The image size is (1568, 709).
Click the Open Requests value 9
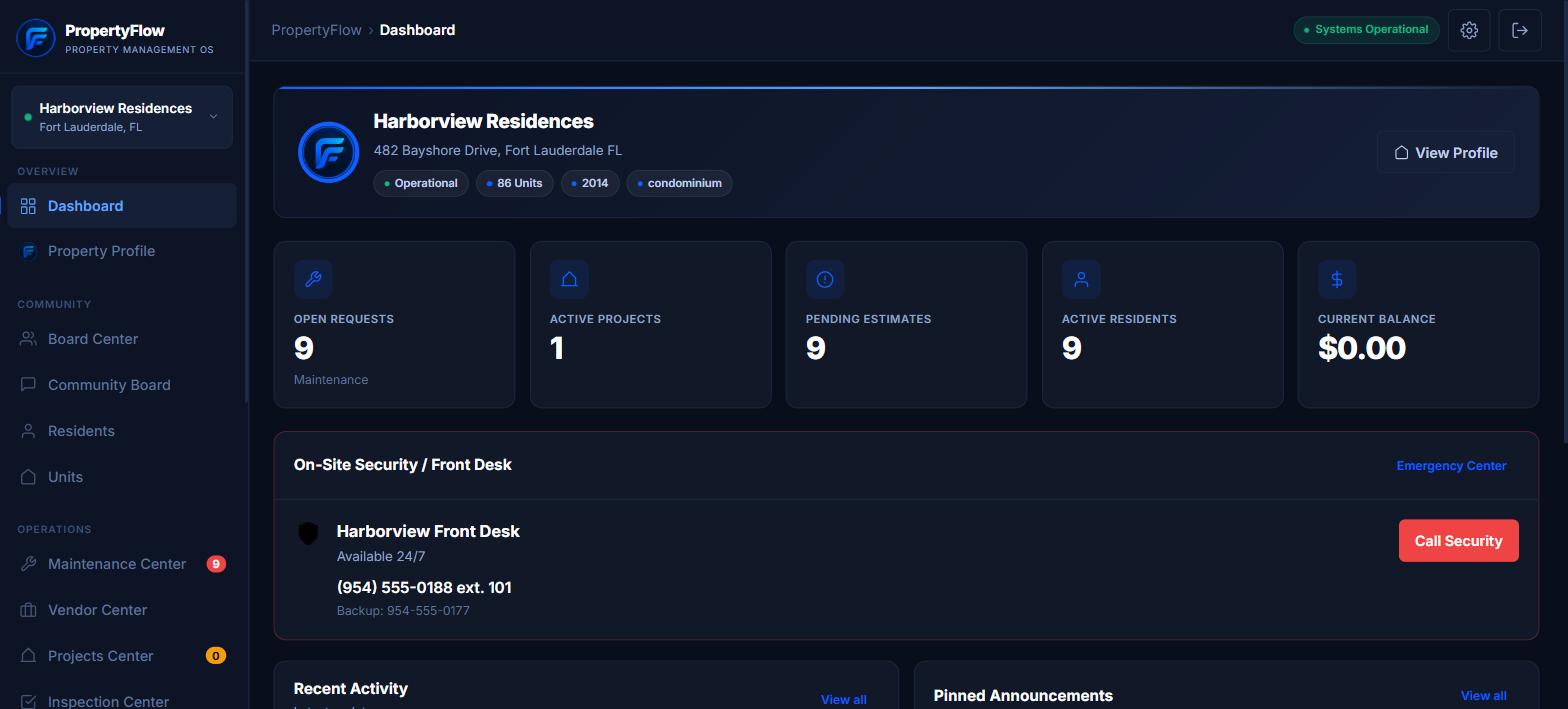click(x=304, y=348)
